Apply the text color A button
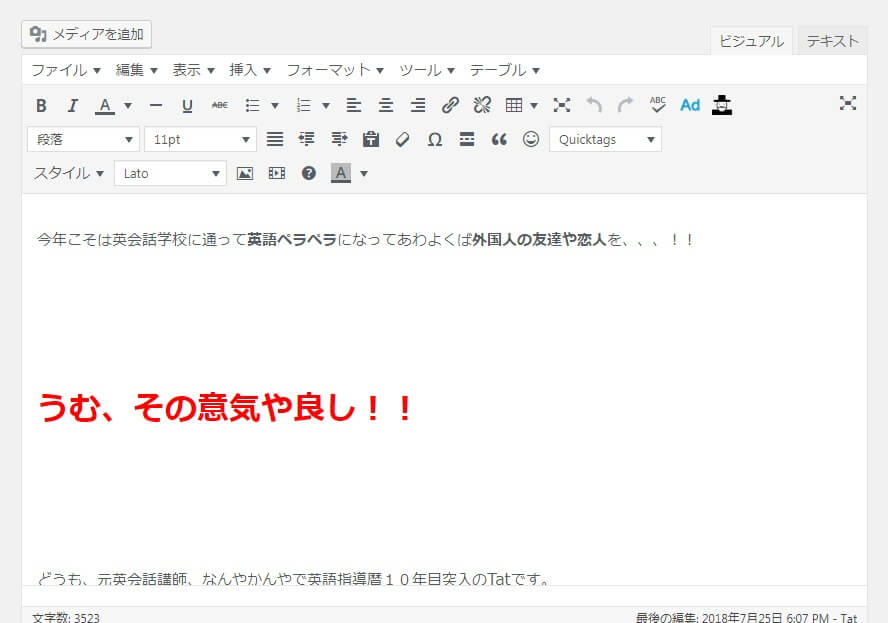This screenshot has width=888, height=623. (105, 105)
